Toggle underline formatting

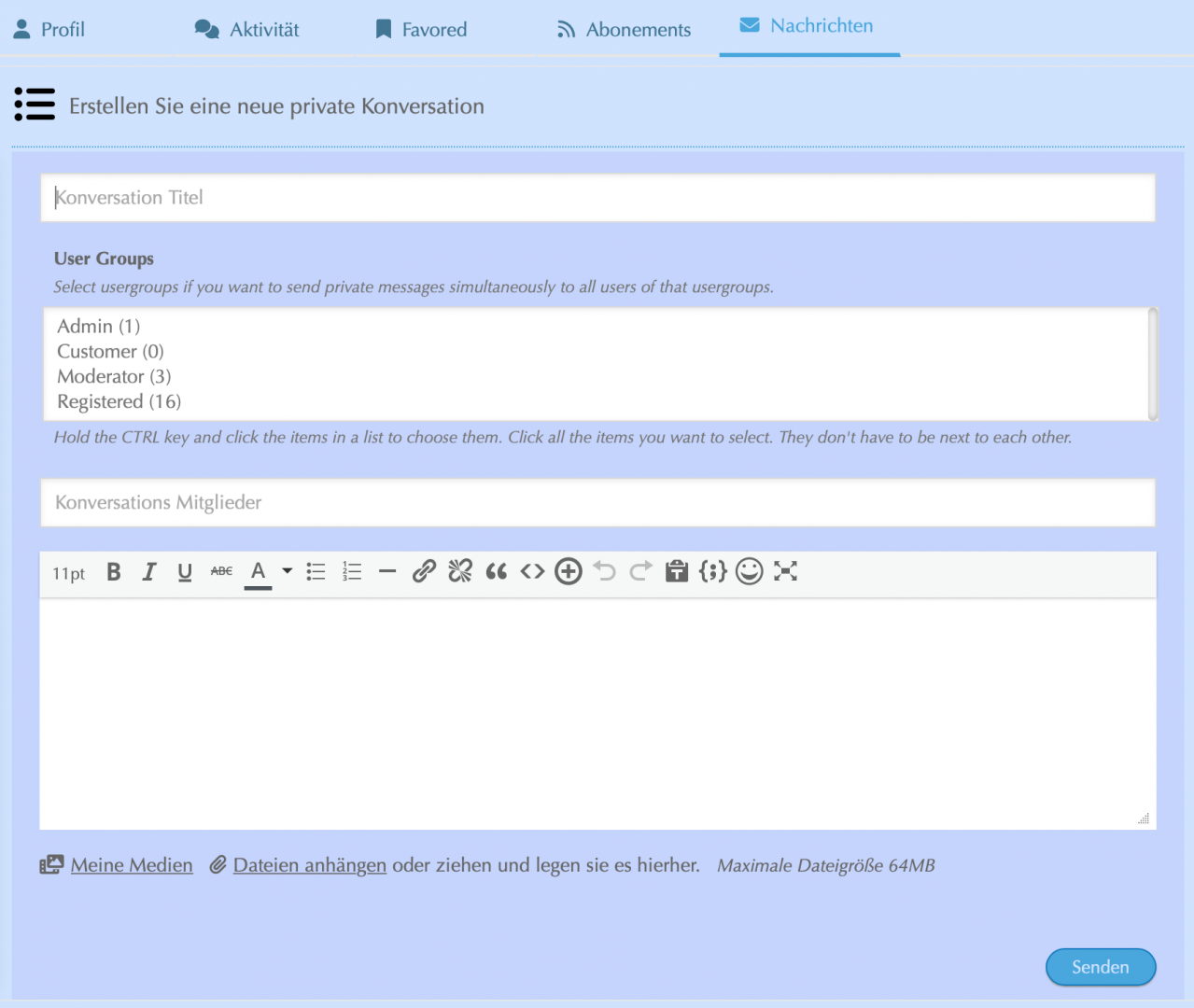point(185,572)
